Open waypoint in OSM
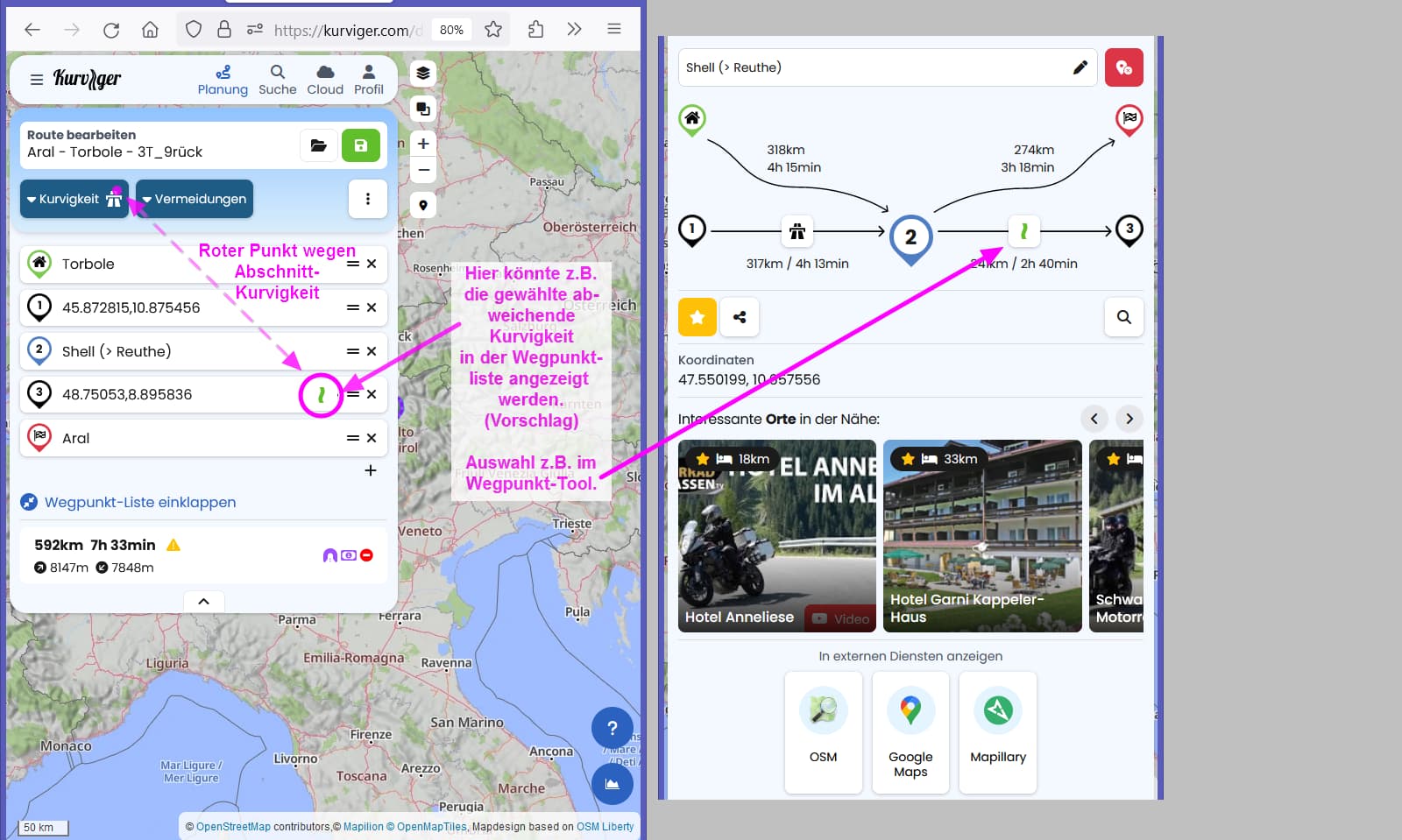The width and height of the screenshot is (1402, 840). (824, 732)
